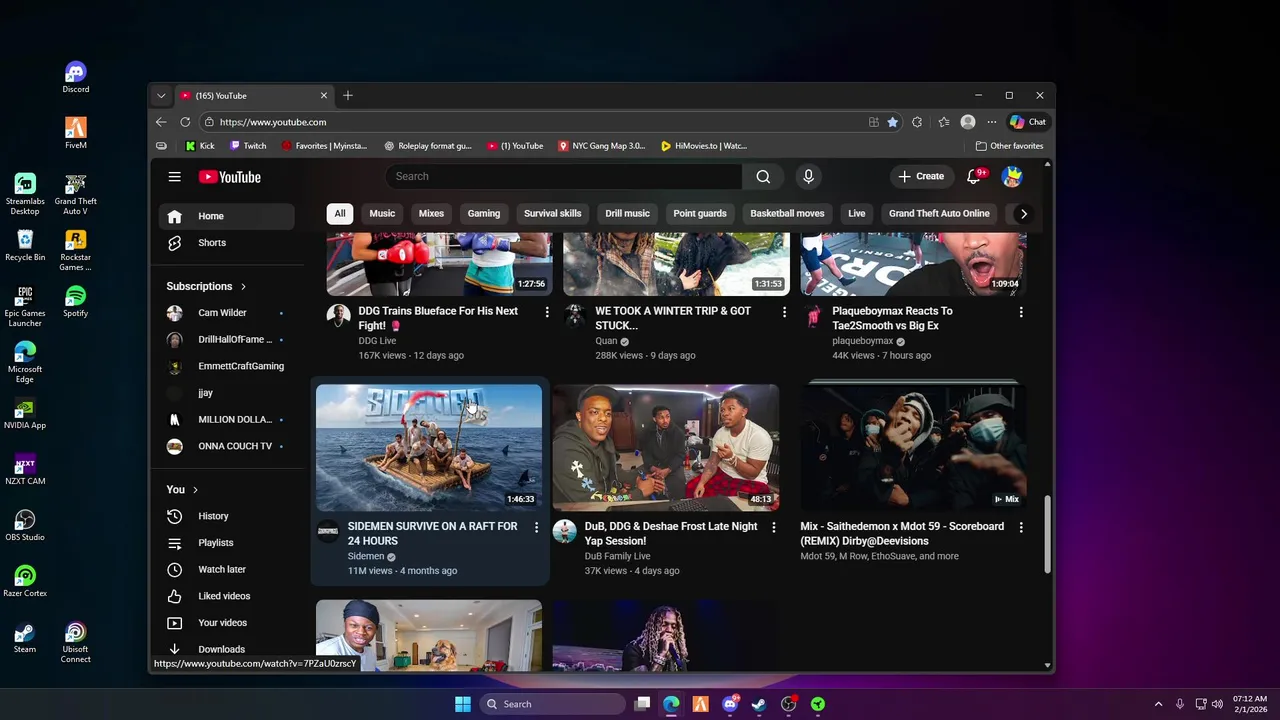The image size is (1280, 720).
Task: Open the Twitch bookmark
Action: pos(248,146)
